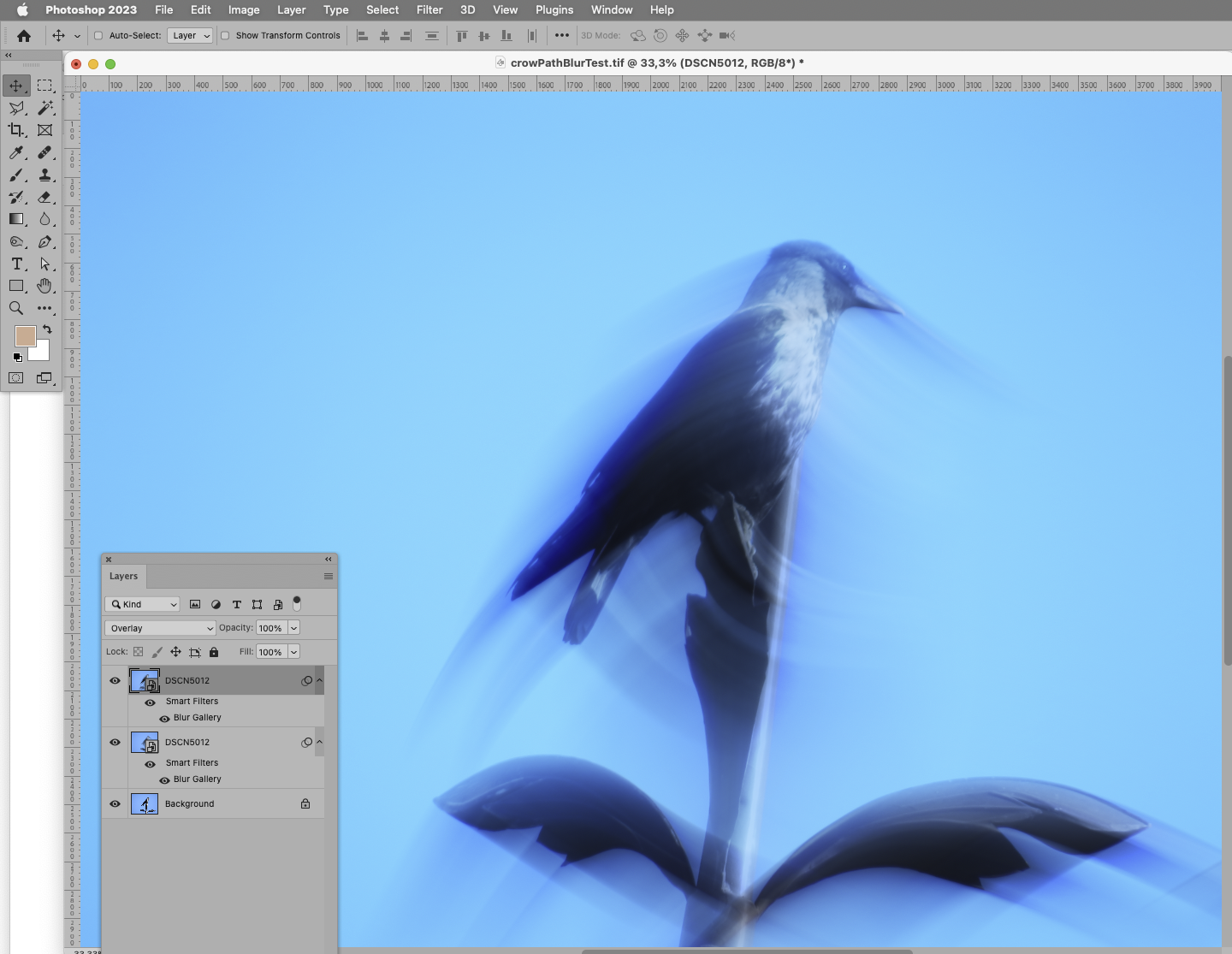Viewport: 1232px width, 954px height.
Task: Pick the Zoom tool
Action: 16,309
